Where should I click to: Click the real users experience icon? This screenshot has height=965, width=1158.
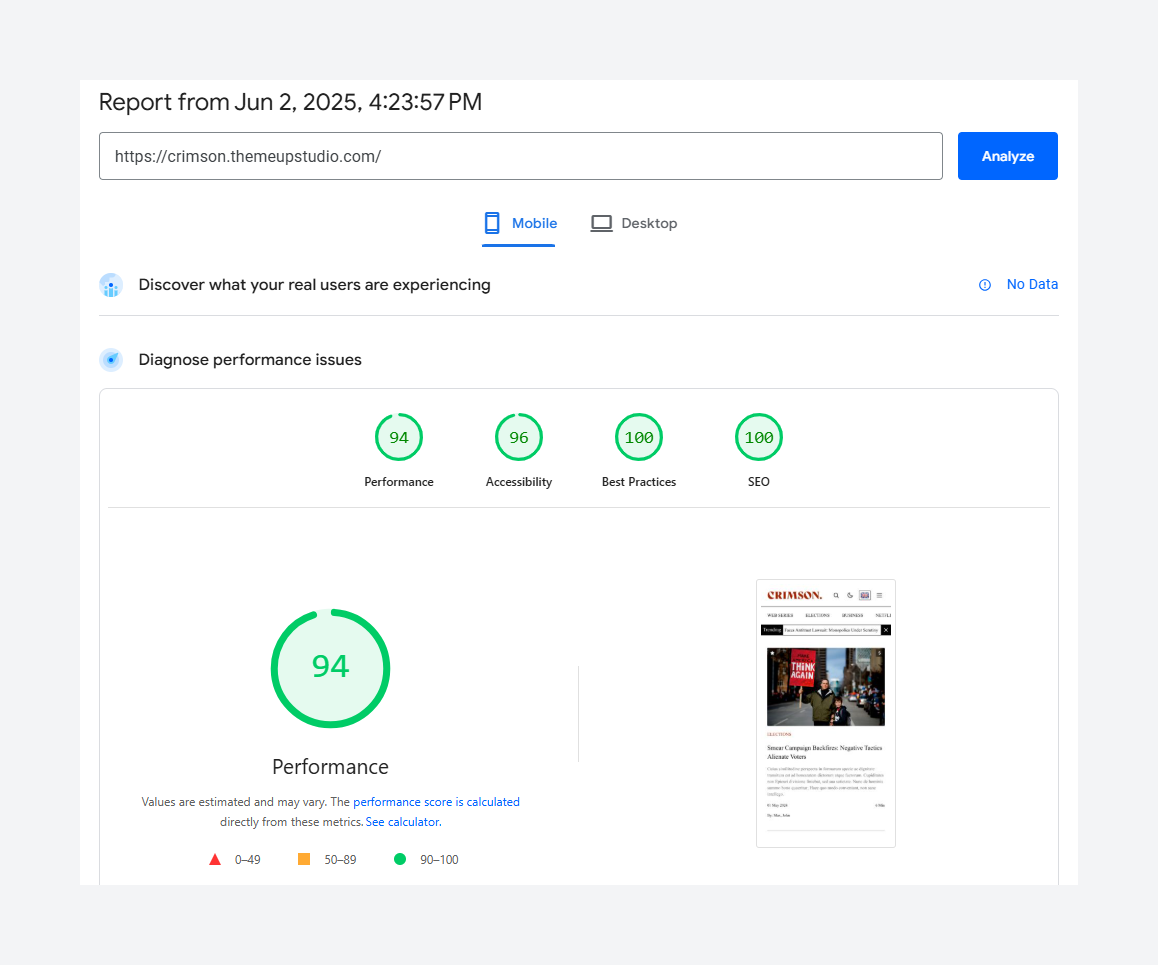pyautogui.click(x=111, y=285)
